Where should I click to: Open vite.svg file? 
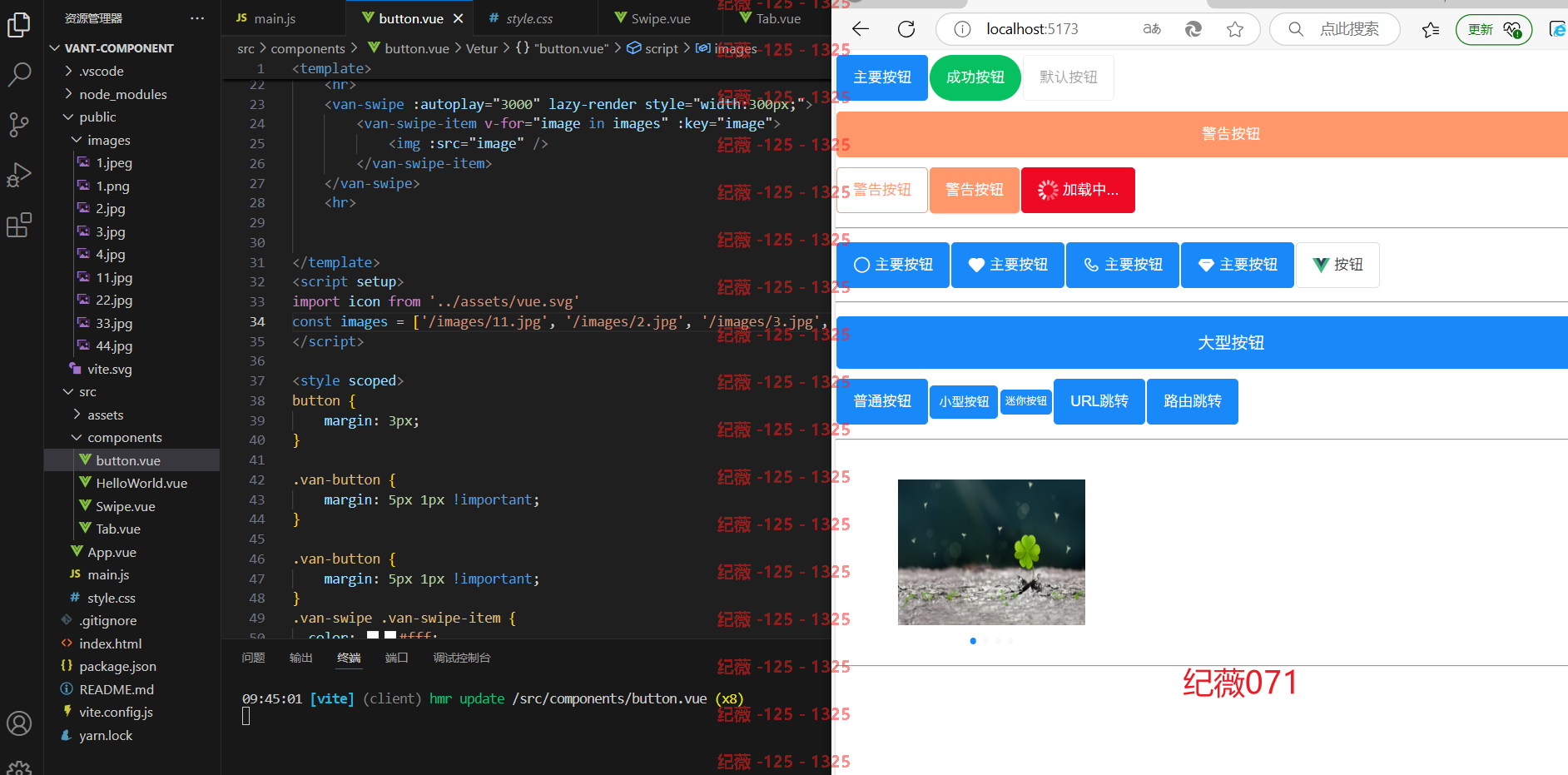coord(109,370)
